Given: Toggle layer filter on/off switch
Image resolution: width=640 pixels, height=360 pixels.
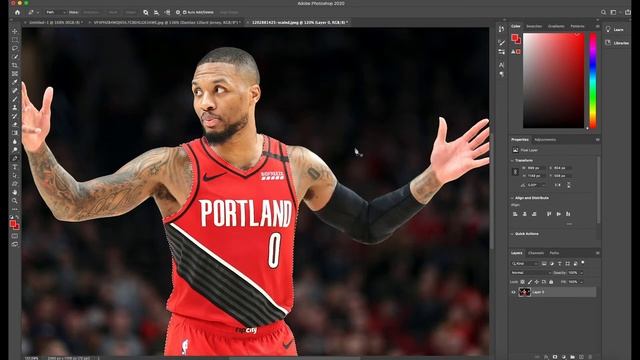Looking at the screenshot, I should click(x=583, y=263).
